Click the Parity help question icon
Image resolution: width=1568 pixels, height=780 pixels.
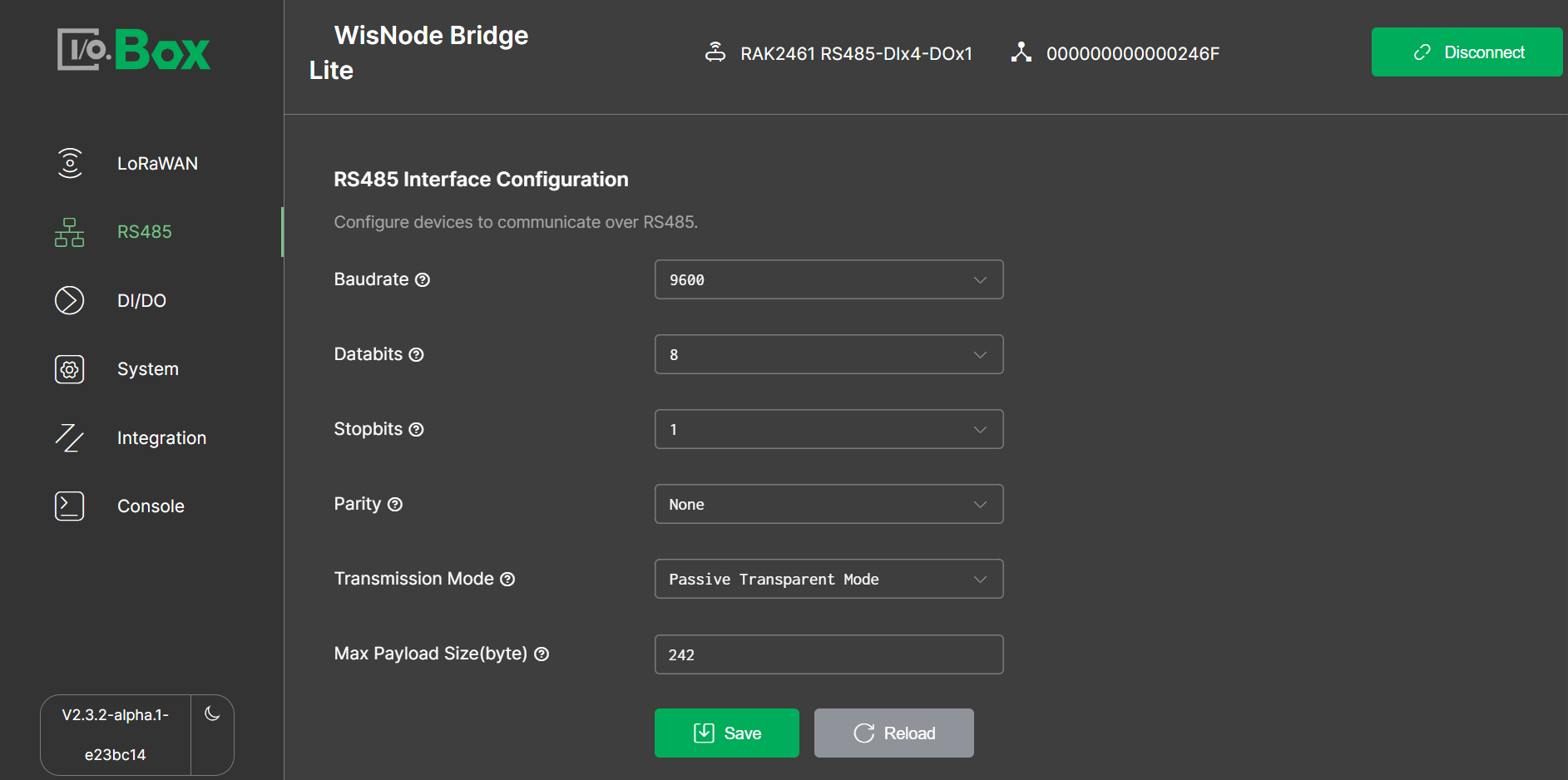click(x=395, y=505)
